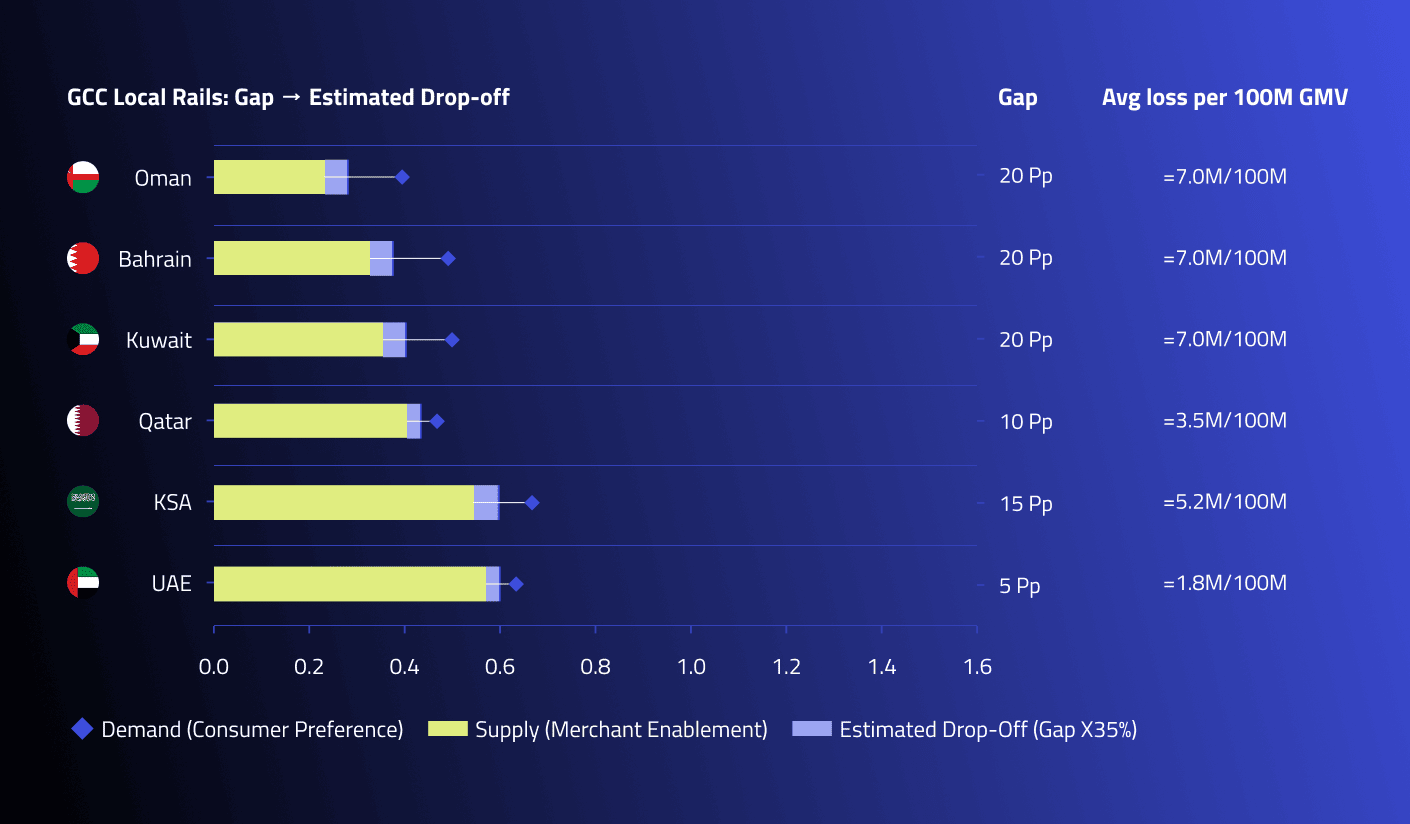Select Qatar's 10 Pp gap value

1026,421
